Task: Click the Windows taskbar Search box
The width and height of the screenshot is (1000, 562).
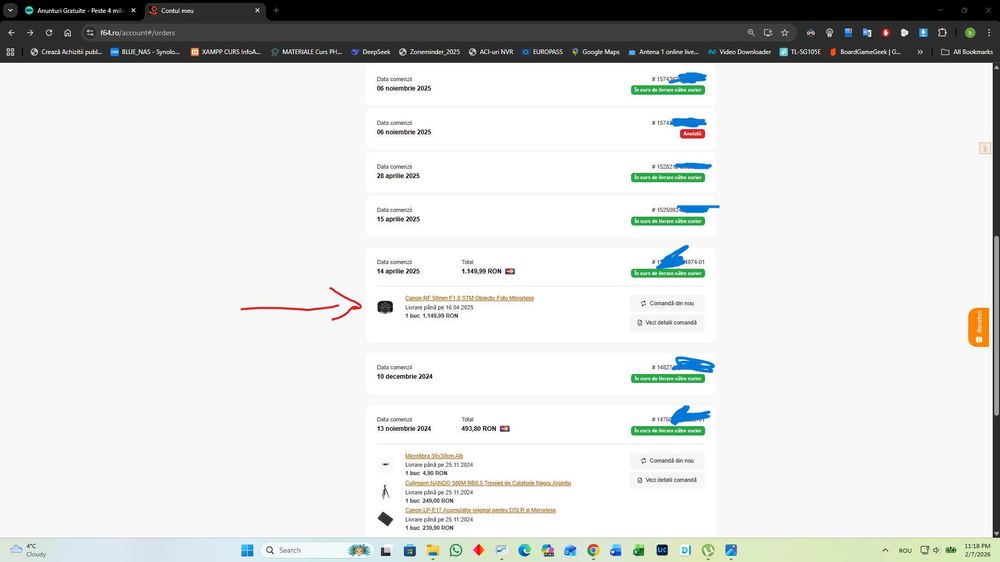Action: pos(316,550)
